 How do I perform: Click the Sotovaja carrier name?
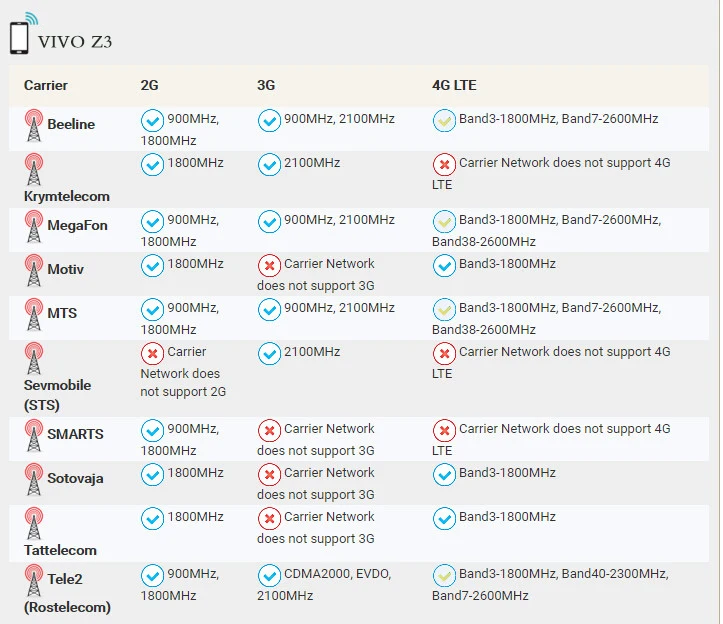pyautogui.click(x=75, y=478)
